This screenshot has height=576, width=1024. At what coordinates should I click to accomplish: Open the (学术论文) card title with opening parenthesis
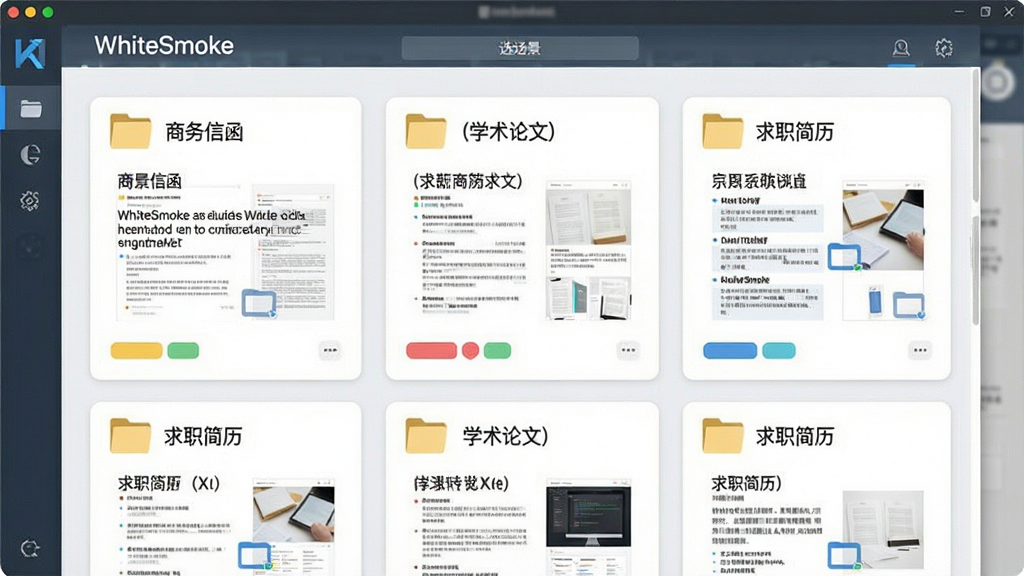[509, 131]
